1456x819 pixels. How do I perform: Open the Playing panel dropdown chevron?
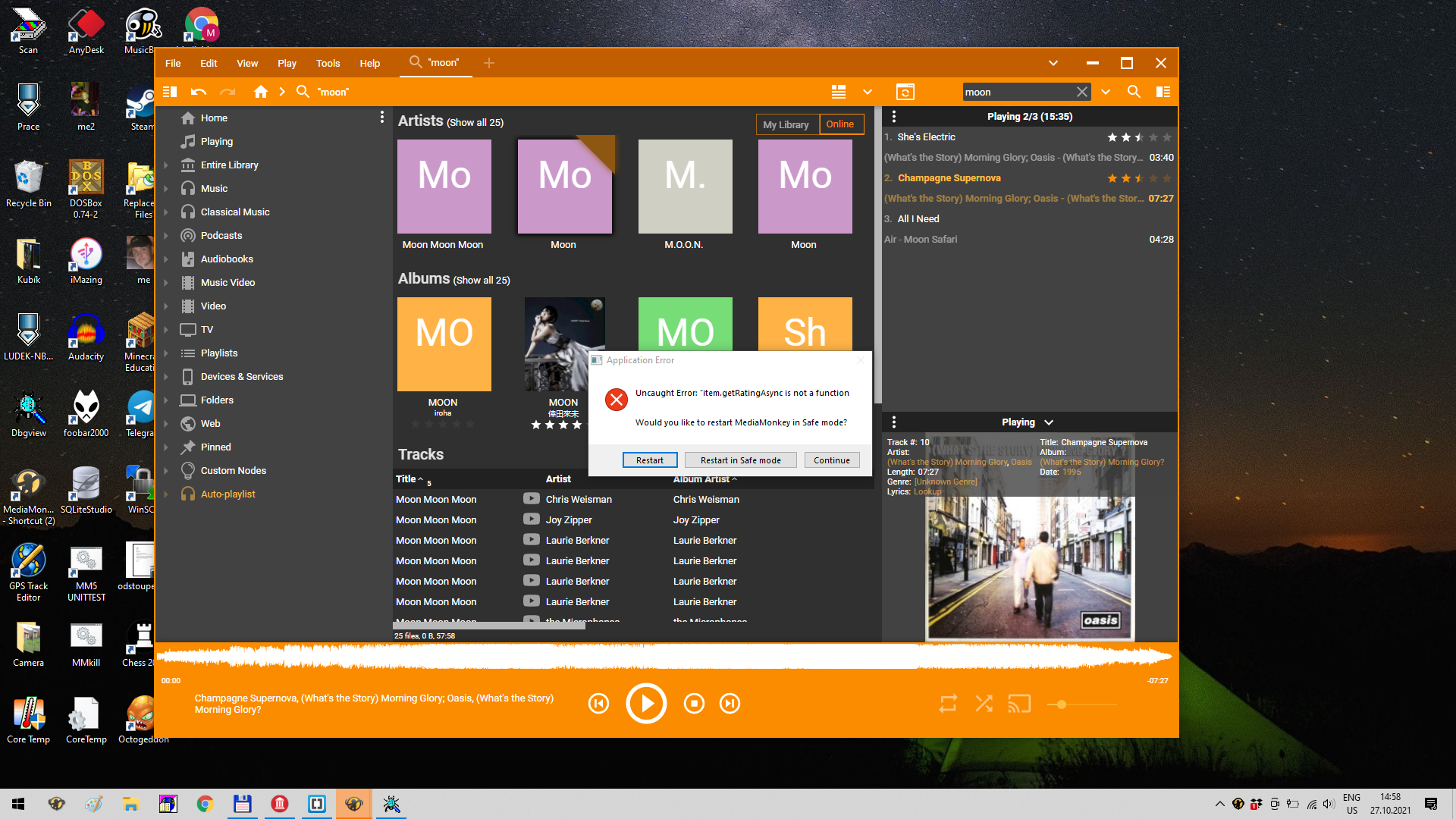point(1049,422)
